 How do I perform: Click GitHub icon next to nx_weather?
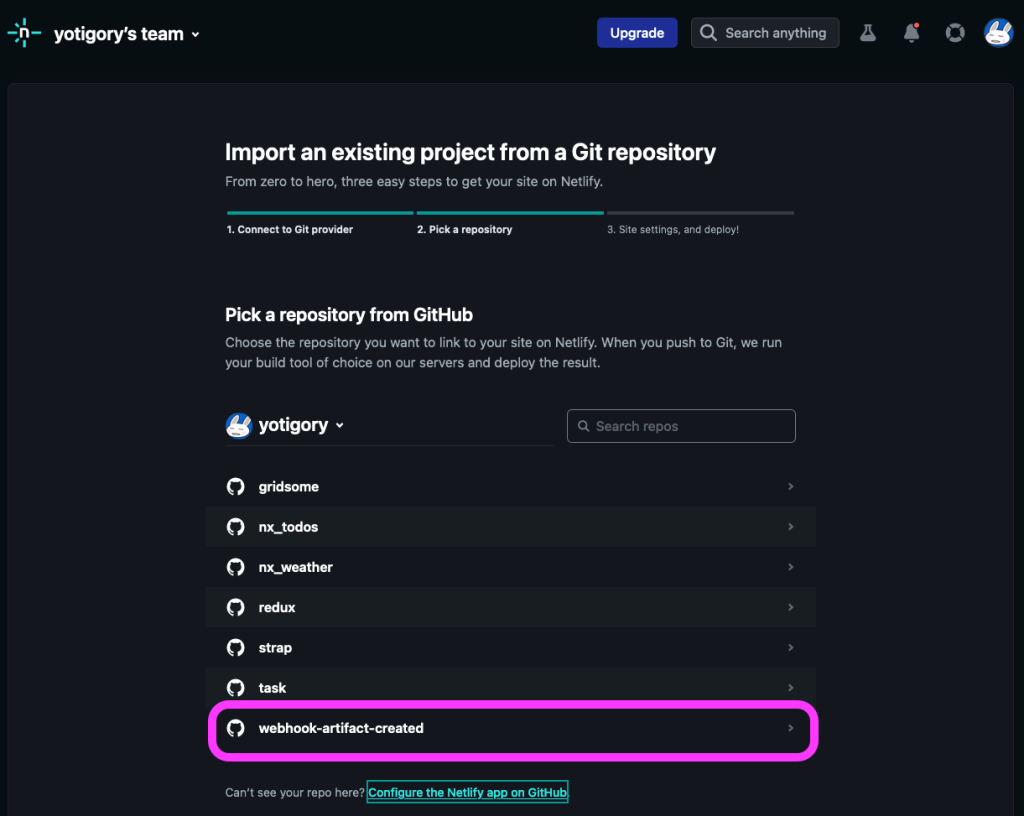click(235, 567)
